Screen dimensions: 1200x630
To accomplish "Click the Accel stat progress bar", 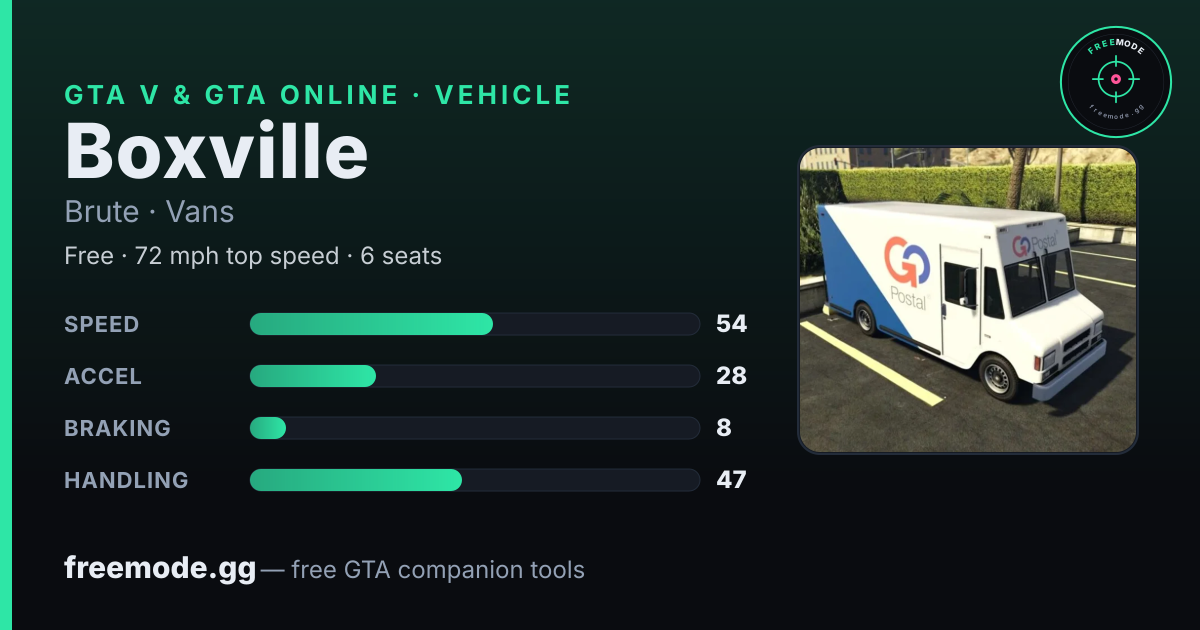I will click(x=474, y=376).
